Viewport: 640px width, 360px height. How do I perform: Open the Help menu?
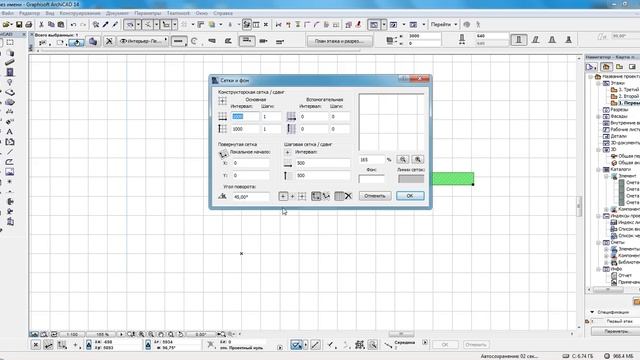point(222,13)
